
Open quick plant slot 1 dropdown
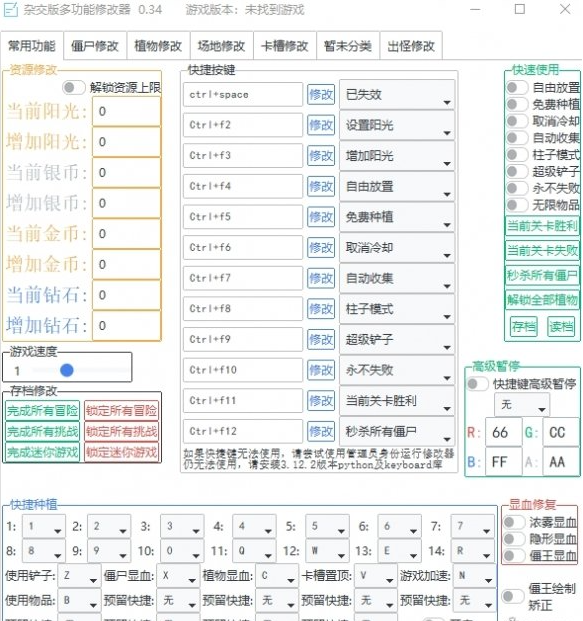click(x=44, y=526)
